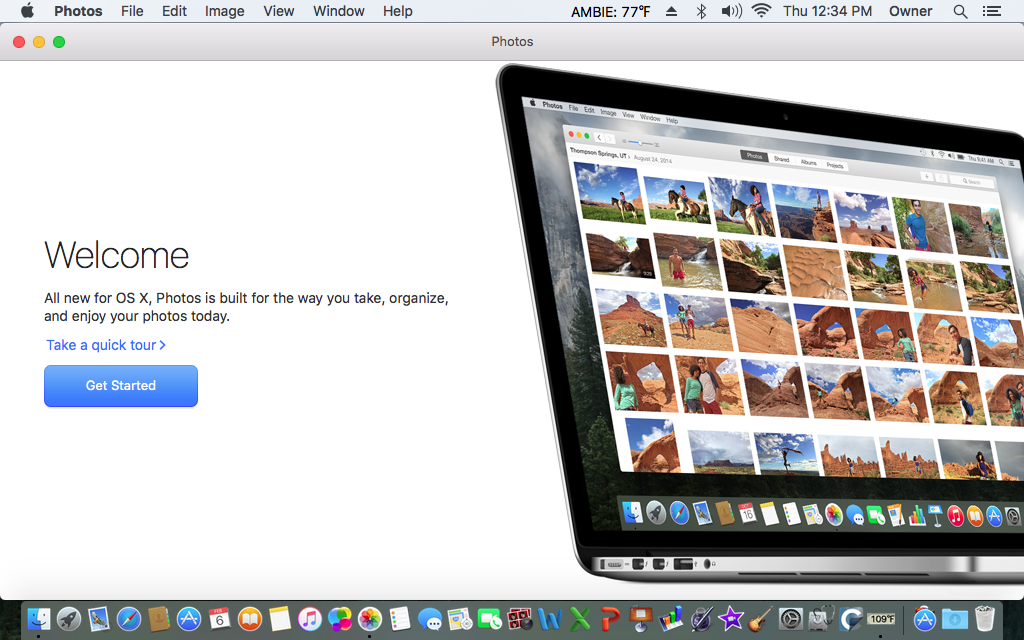Open the View menu
This screenshot has height=640, width=1024.
279,11
